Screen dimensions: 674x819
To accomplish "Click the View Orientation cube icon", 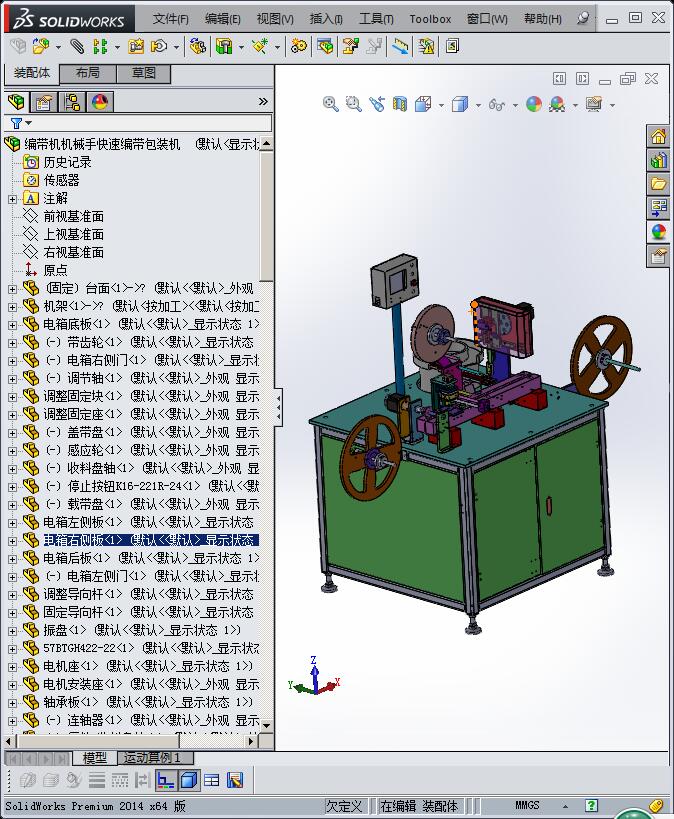I will point(423,104).
